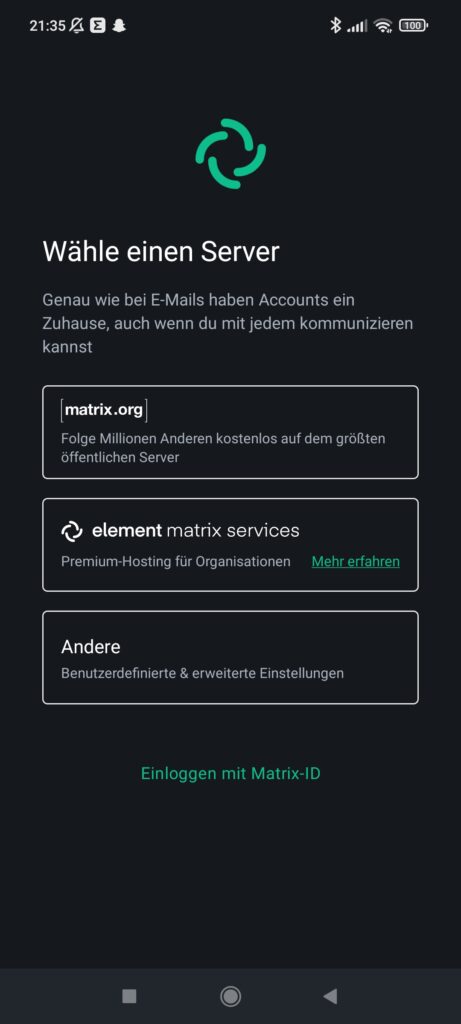Choose element matrix services hosting card
461x1024 pixels.
(230, 545)
